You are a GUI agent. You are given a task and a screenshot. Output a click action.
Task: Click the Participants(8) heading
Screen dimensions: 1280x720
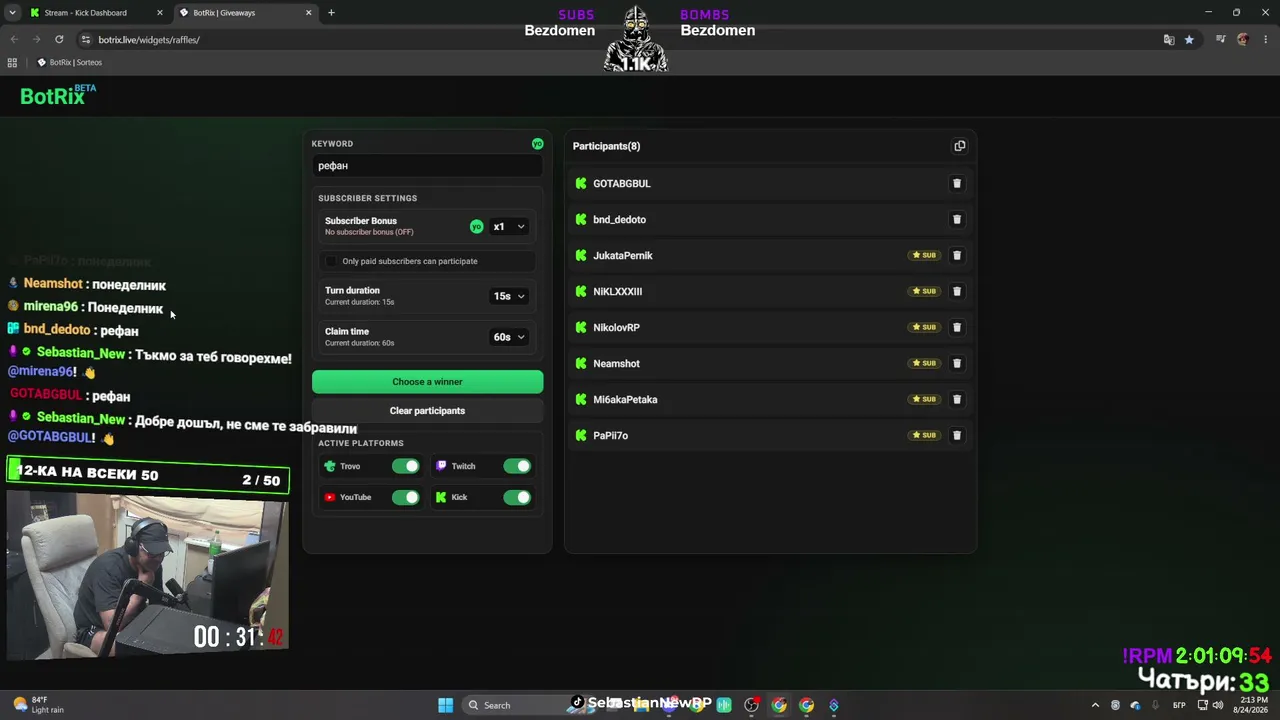point(606,146)
